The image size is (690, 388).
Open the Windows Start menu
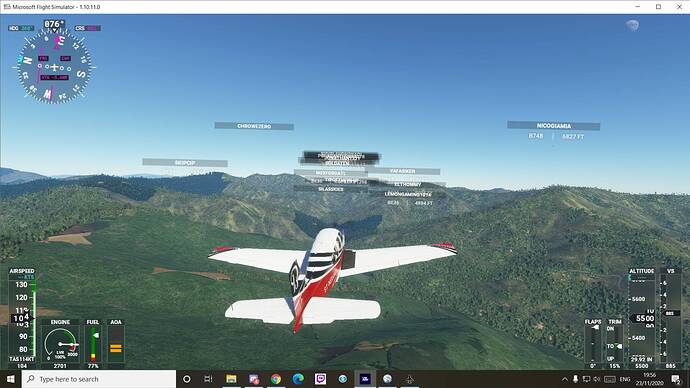coord(11,379)
